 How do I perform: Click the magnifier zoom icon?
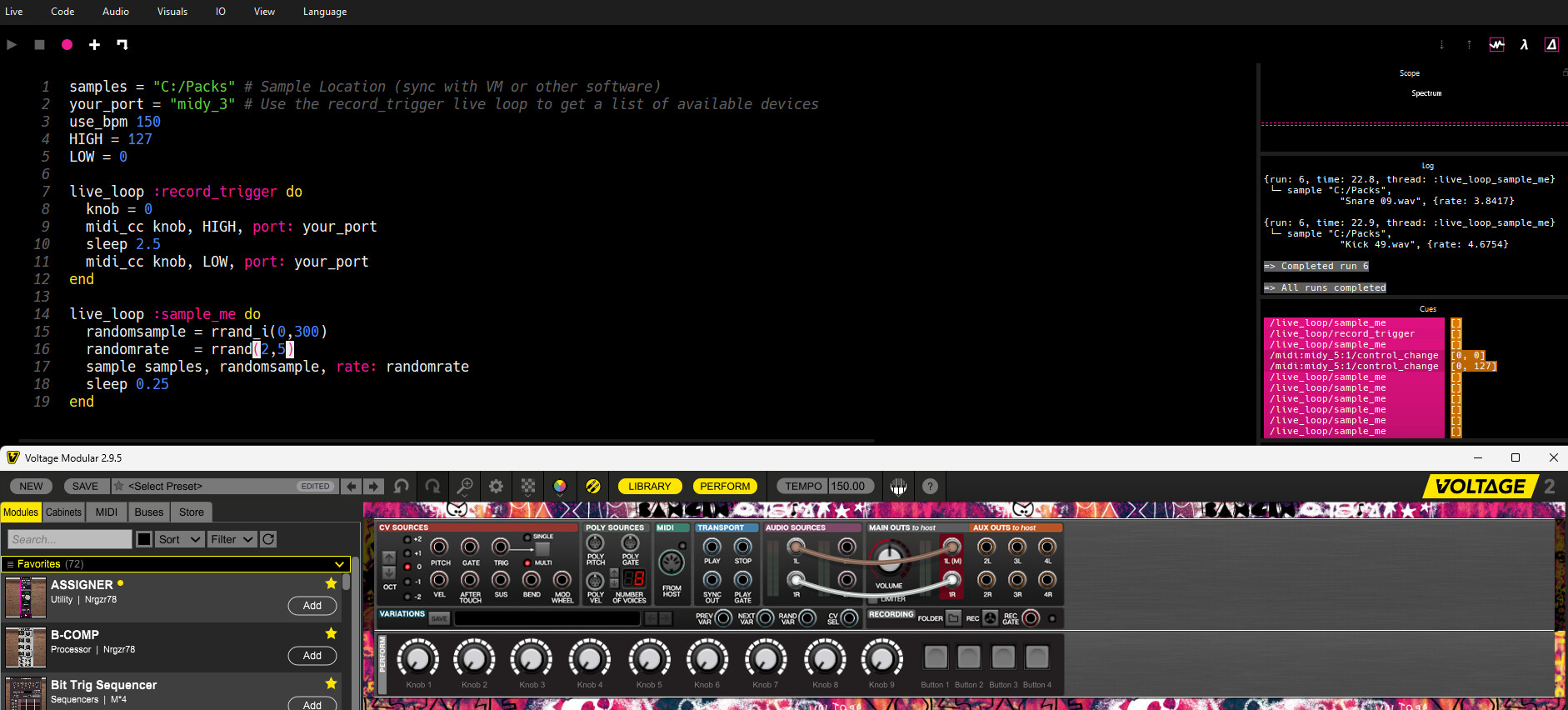(465, 487)
